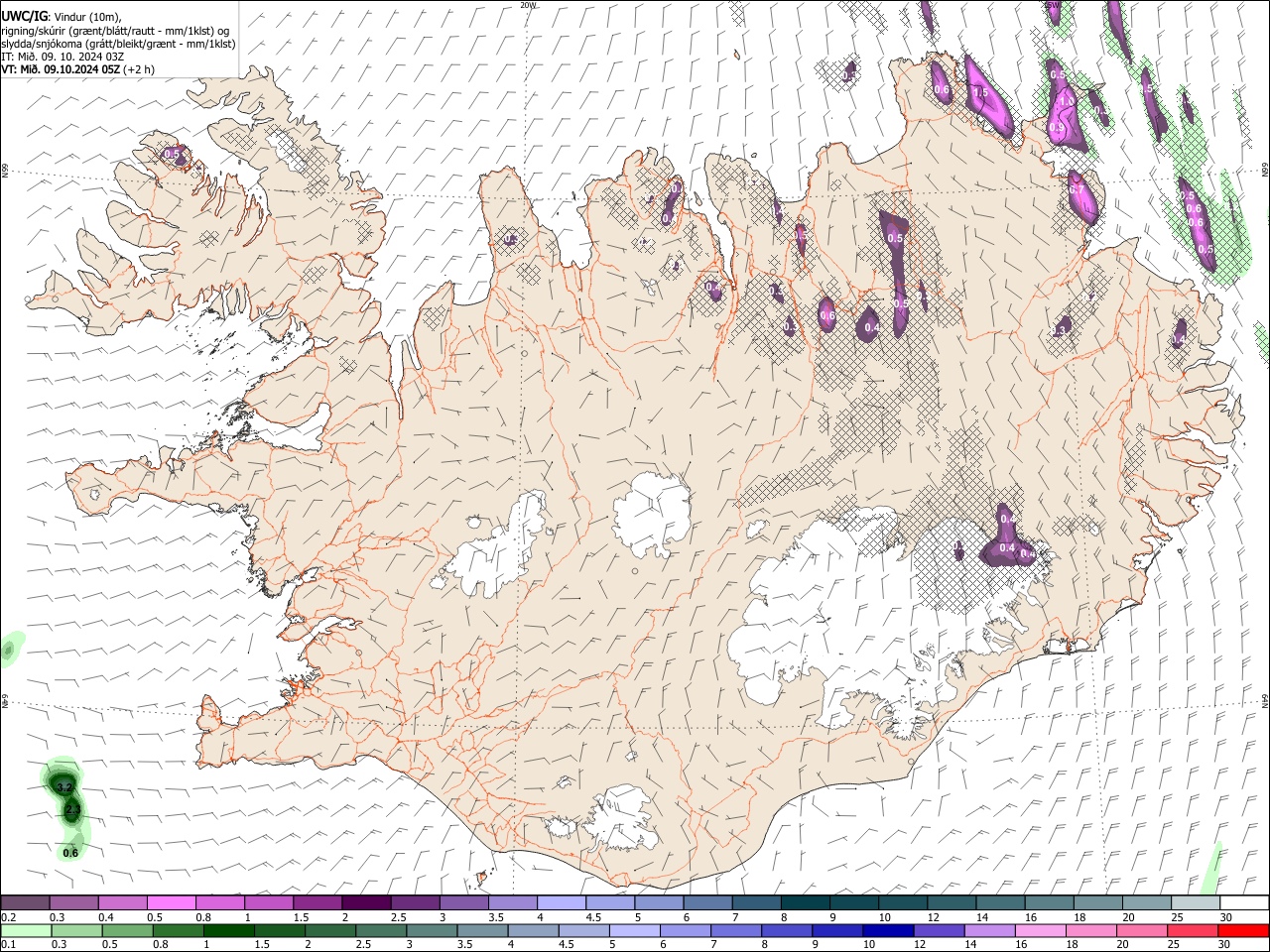This screenshot has width=1270, height=952.
Task: Click the 'slydda/snjókoma' legend description line
Action: pyautogui.click(x=118, y=44)
